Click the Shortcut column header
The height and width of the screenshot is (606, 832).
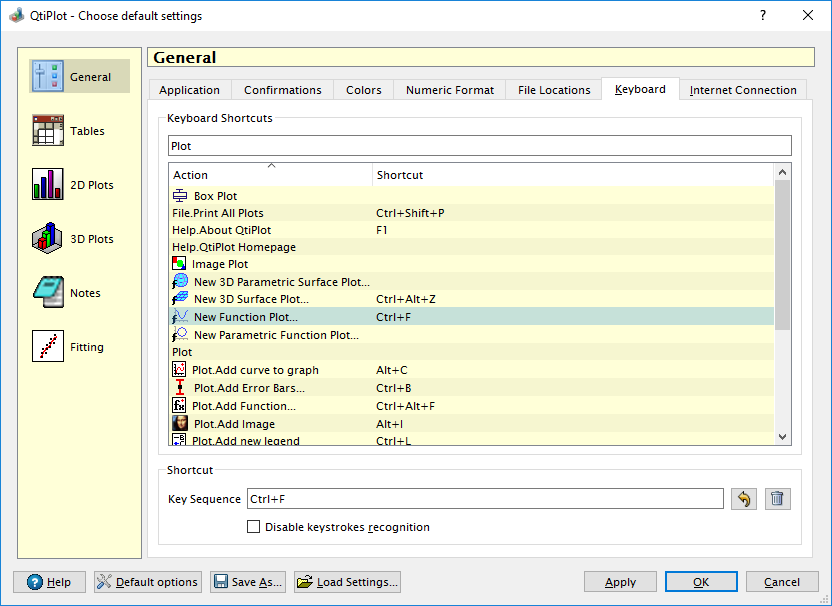tap(573, 175)
